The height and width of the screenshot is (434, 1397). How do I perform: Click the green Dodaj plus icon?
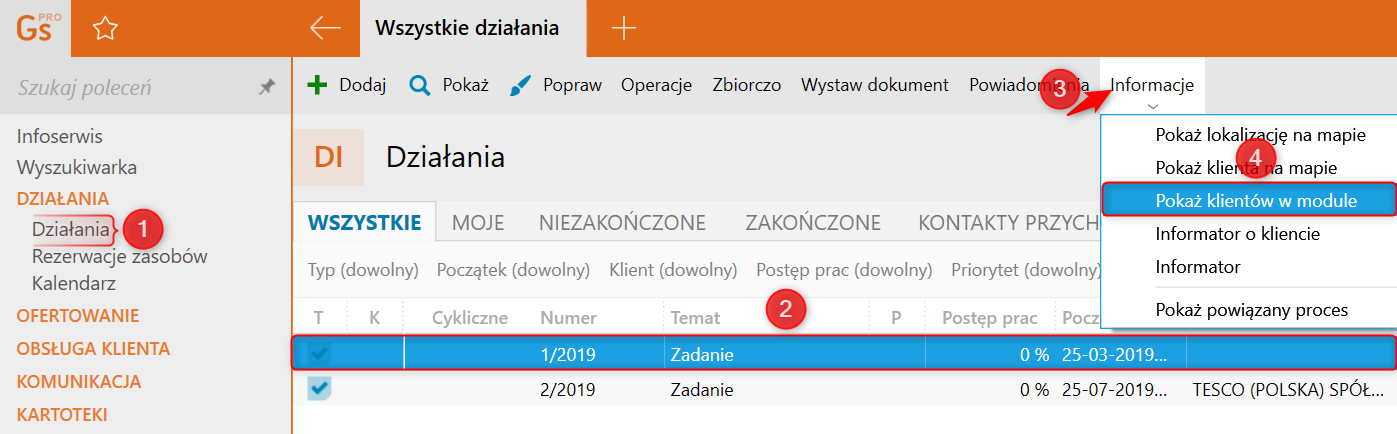pyautogui.click(x=317, y=85)
